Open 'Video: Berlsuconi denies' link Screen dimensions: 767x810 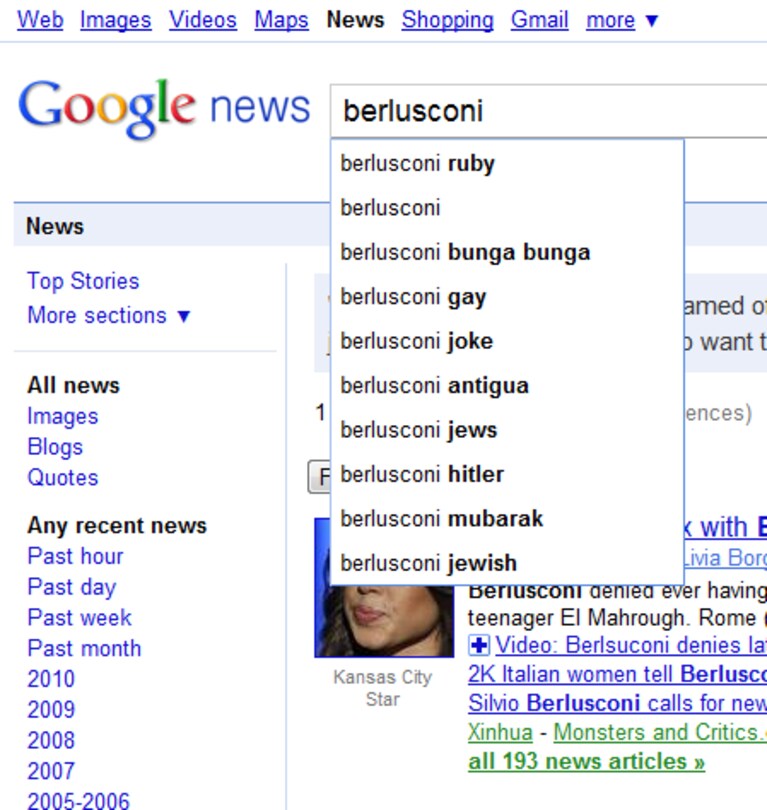click(631, 645)
